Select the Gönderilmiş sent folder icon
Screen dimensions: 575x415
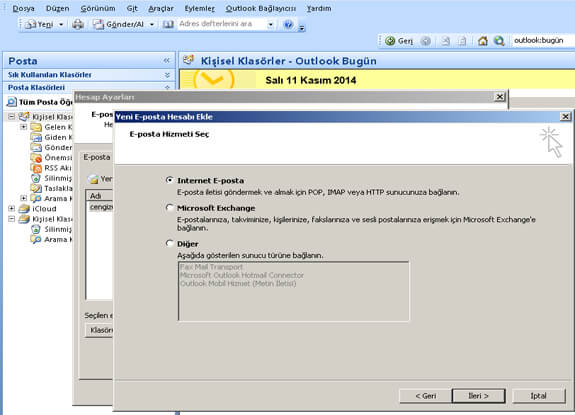36,147
